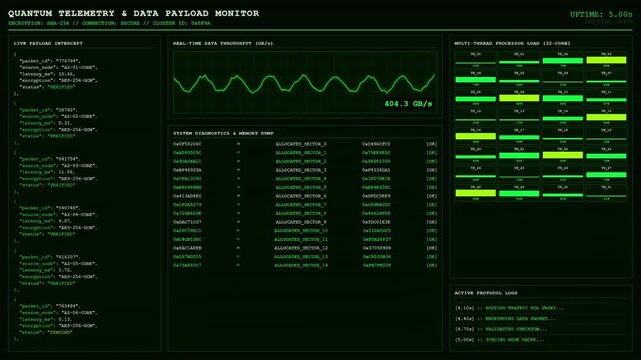Click the TH_09 thread load cell
This screenshot has height=360, width=641.
pos(519,98)
